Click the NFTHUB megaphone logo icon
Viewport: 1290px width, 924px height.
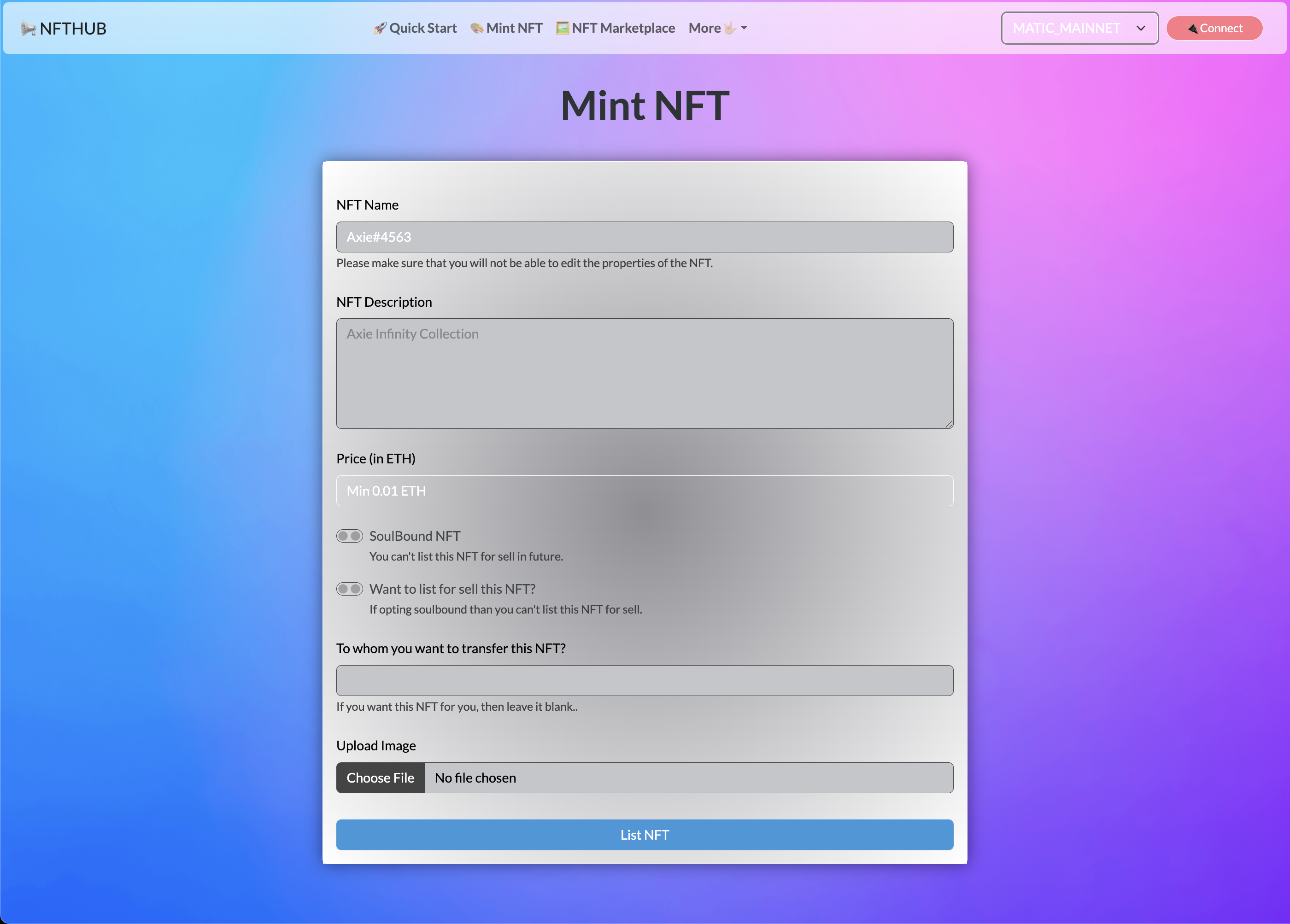(x=28, y=28)
